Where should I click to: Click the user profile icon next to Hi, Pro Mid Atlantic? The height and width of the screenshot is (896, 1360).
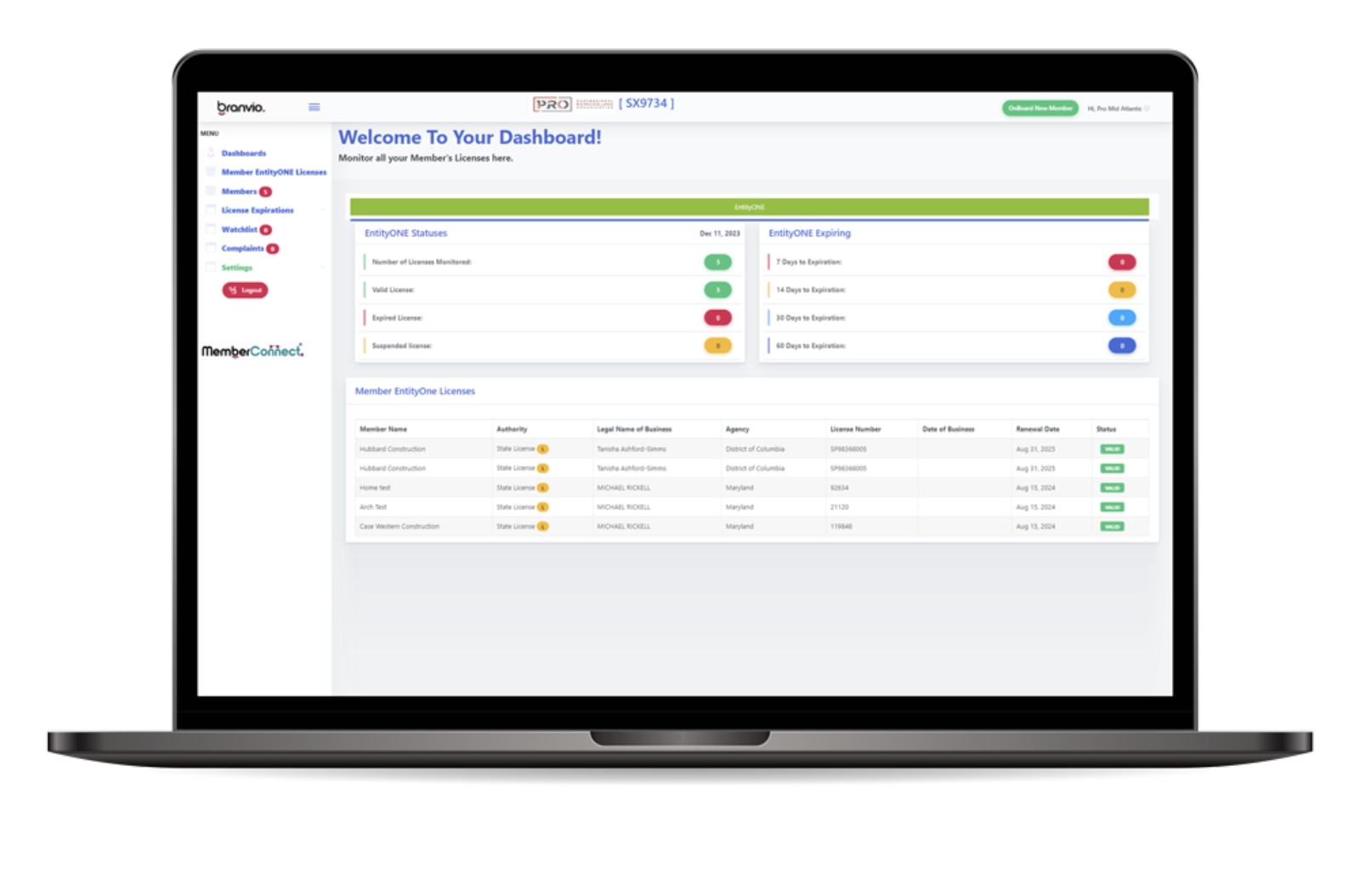(x=1148, y=109)
